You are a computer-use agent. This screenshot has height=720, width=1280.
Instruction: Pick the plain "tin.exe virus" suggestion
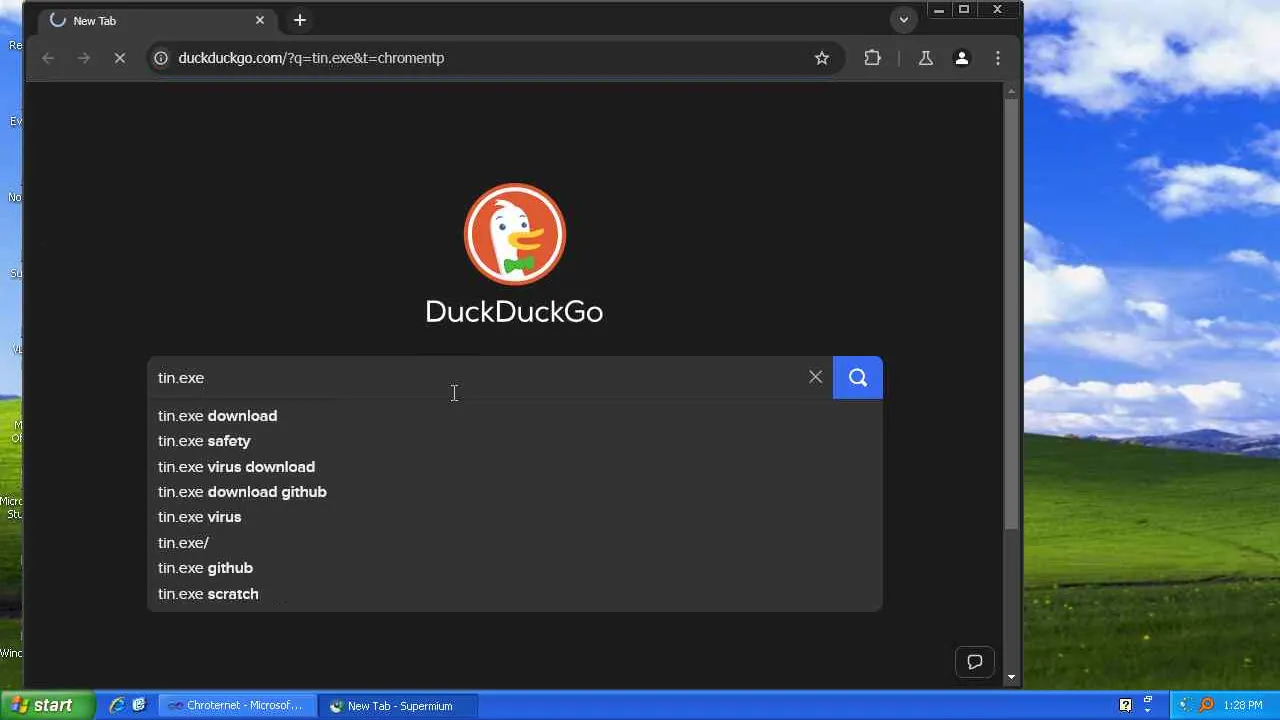515,517
